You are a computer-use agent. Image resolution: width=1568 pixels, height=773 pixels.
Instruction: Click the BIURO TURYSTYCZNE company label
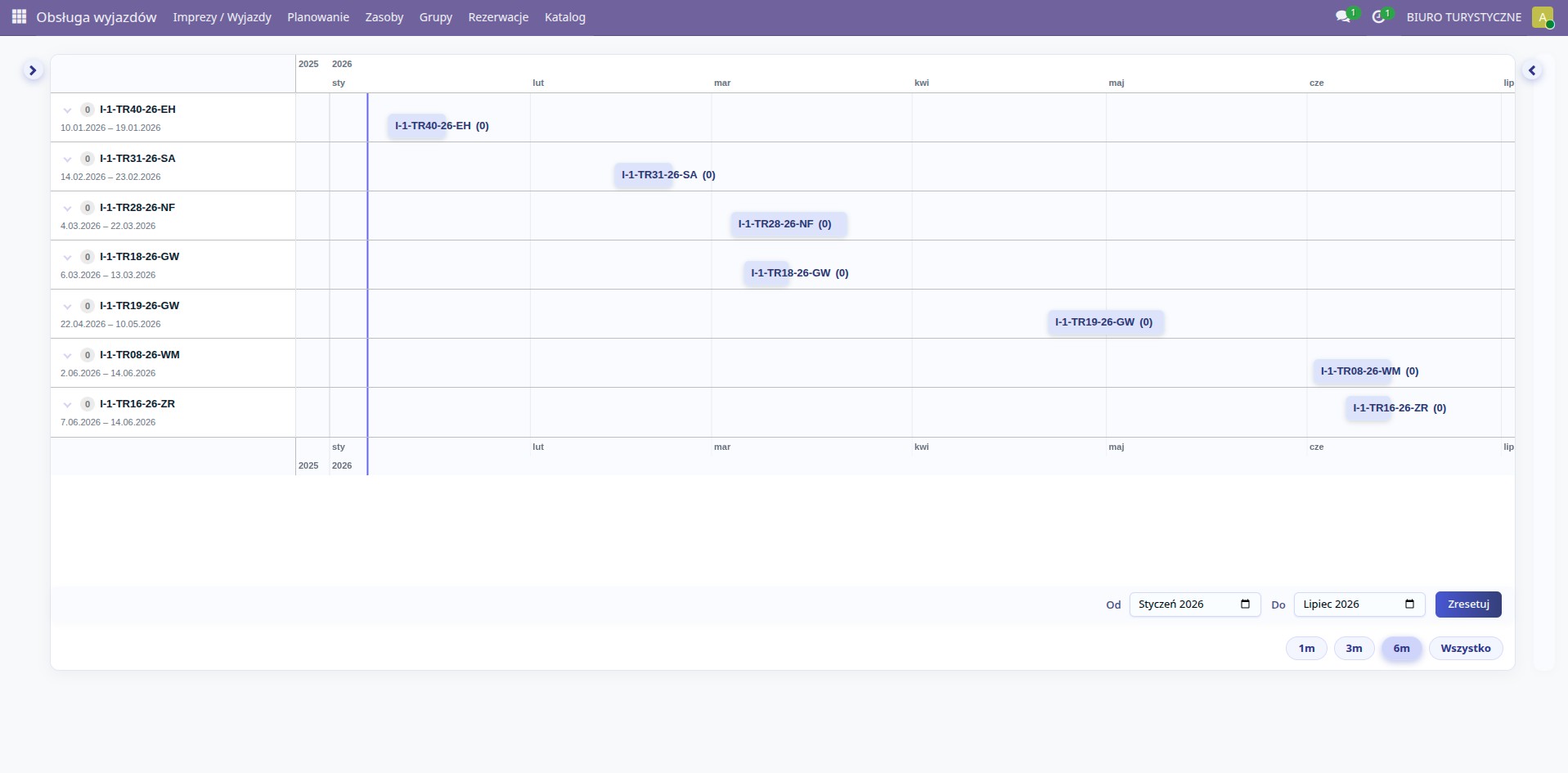click(1463, 17)
